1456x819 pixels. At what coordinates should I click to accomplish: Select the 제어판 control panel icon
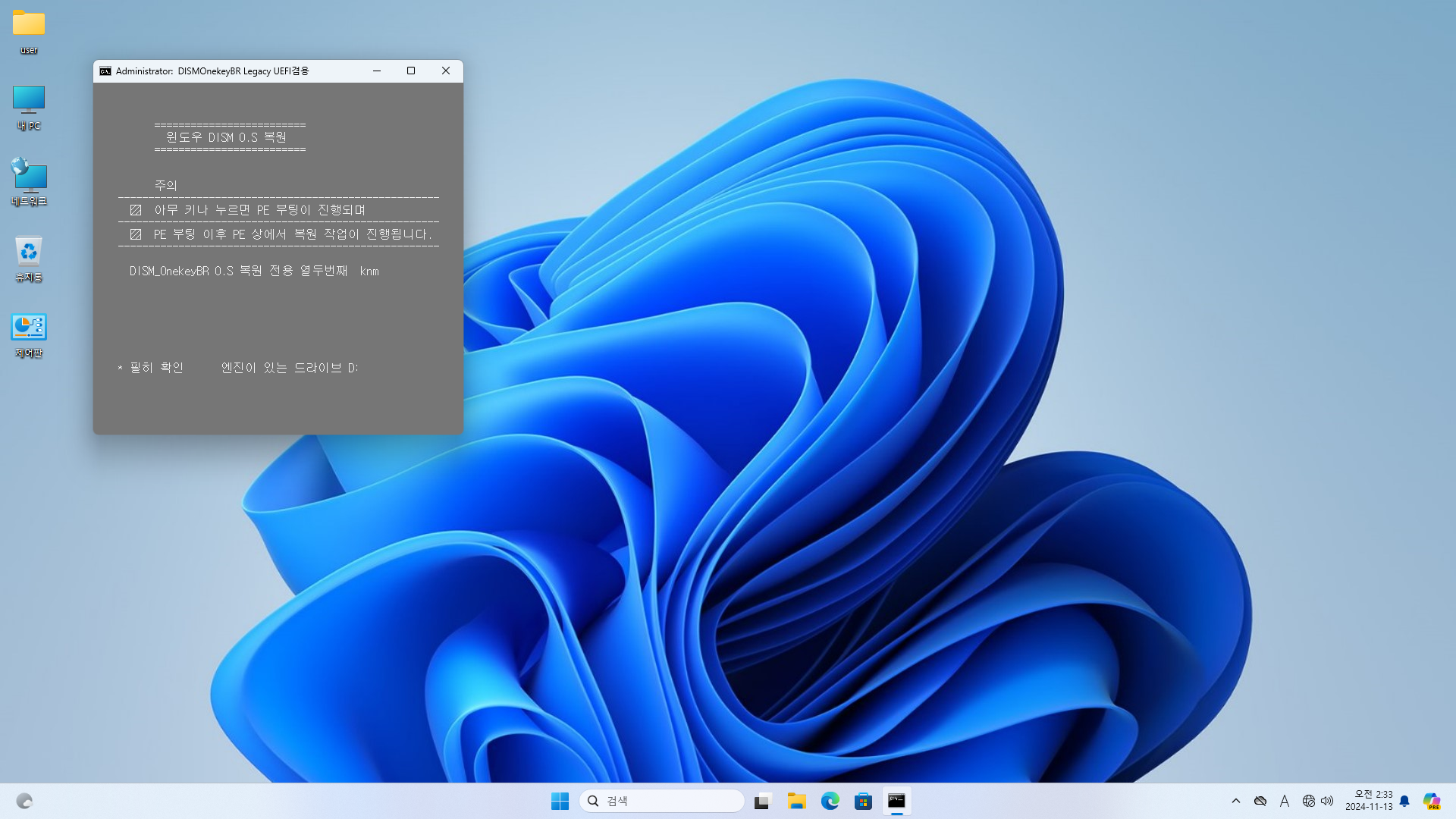(29, 335)
